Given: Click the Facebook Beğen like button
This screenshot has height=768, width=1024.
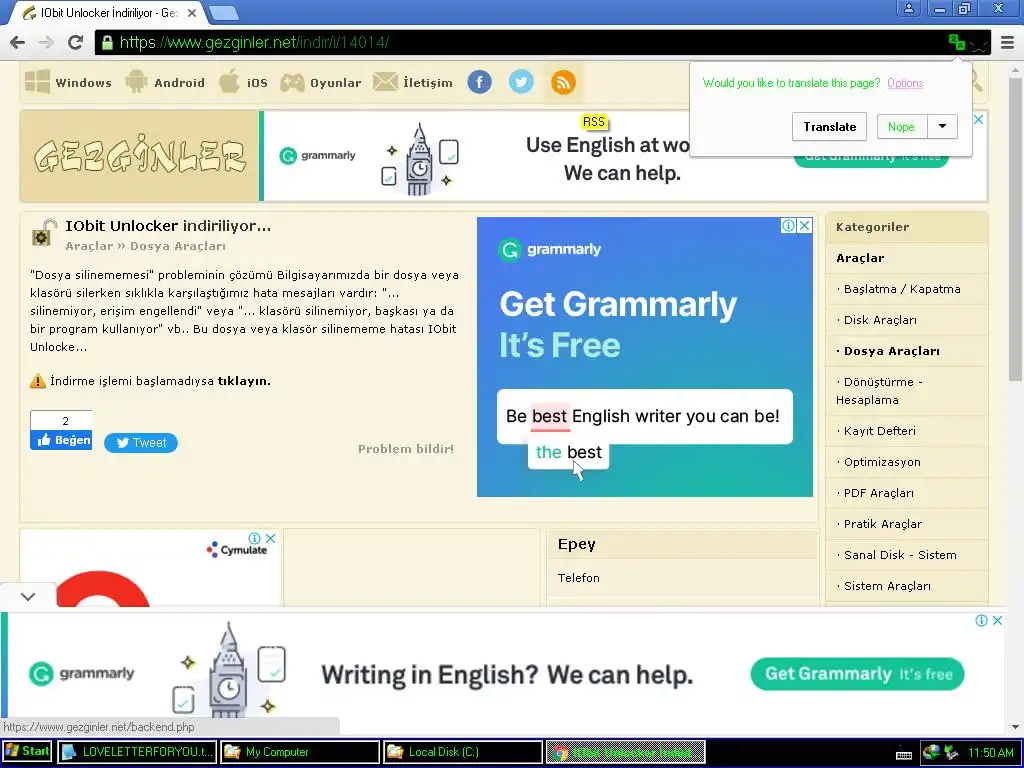Looking at the screenshot, I should tap(61, 440).
